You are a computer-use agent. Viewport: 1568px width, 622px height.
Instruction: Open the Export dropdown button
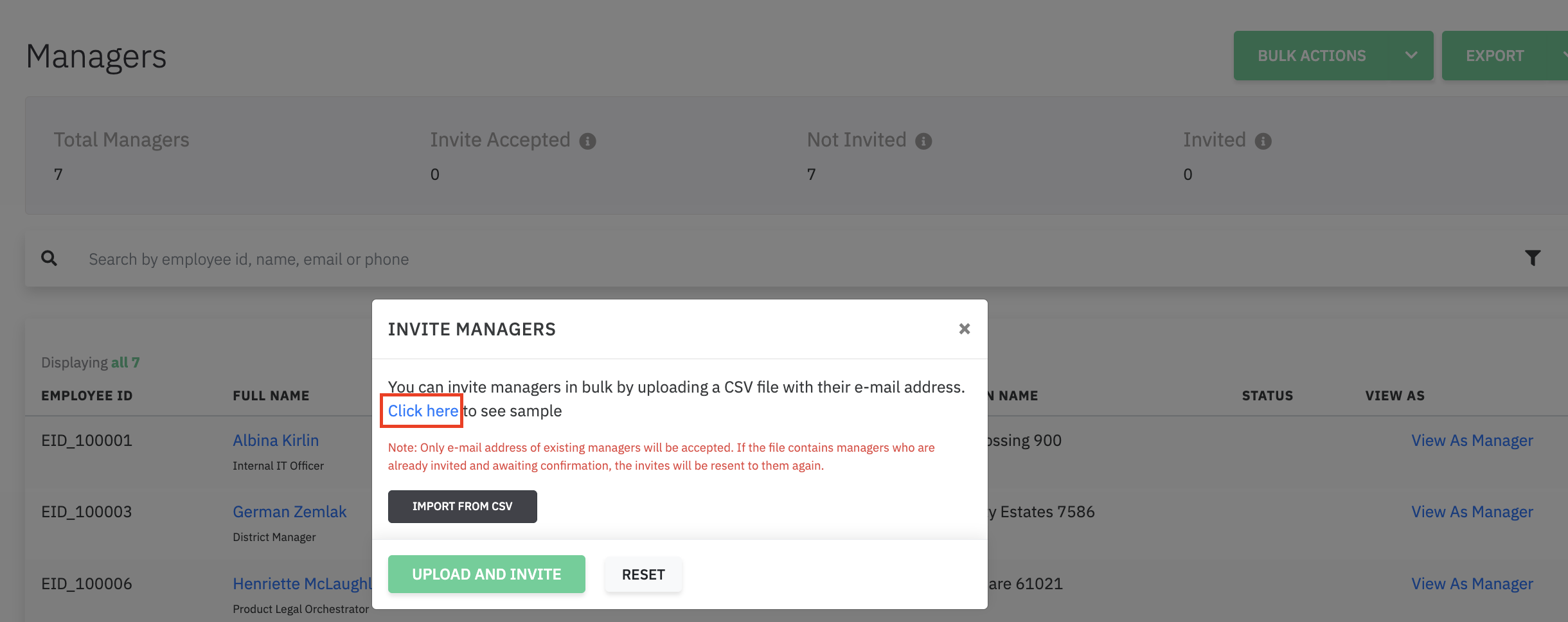click(x=1504, y=56)
